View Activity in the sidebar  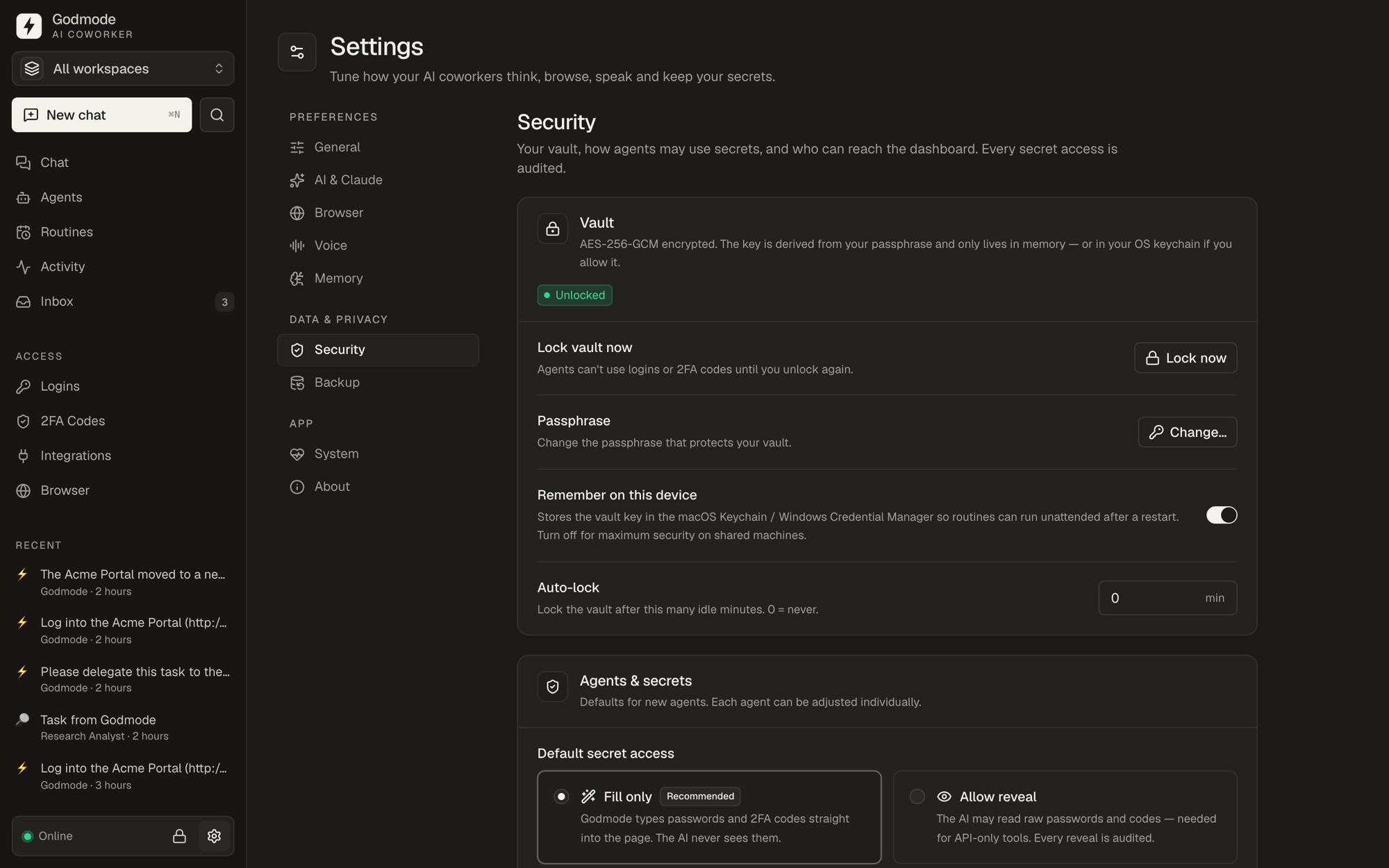point(123,267)
